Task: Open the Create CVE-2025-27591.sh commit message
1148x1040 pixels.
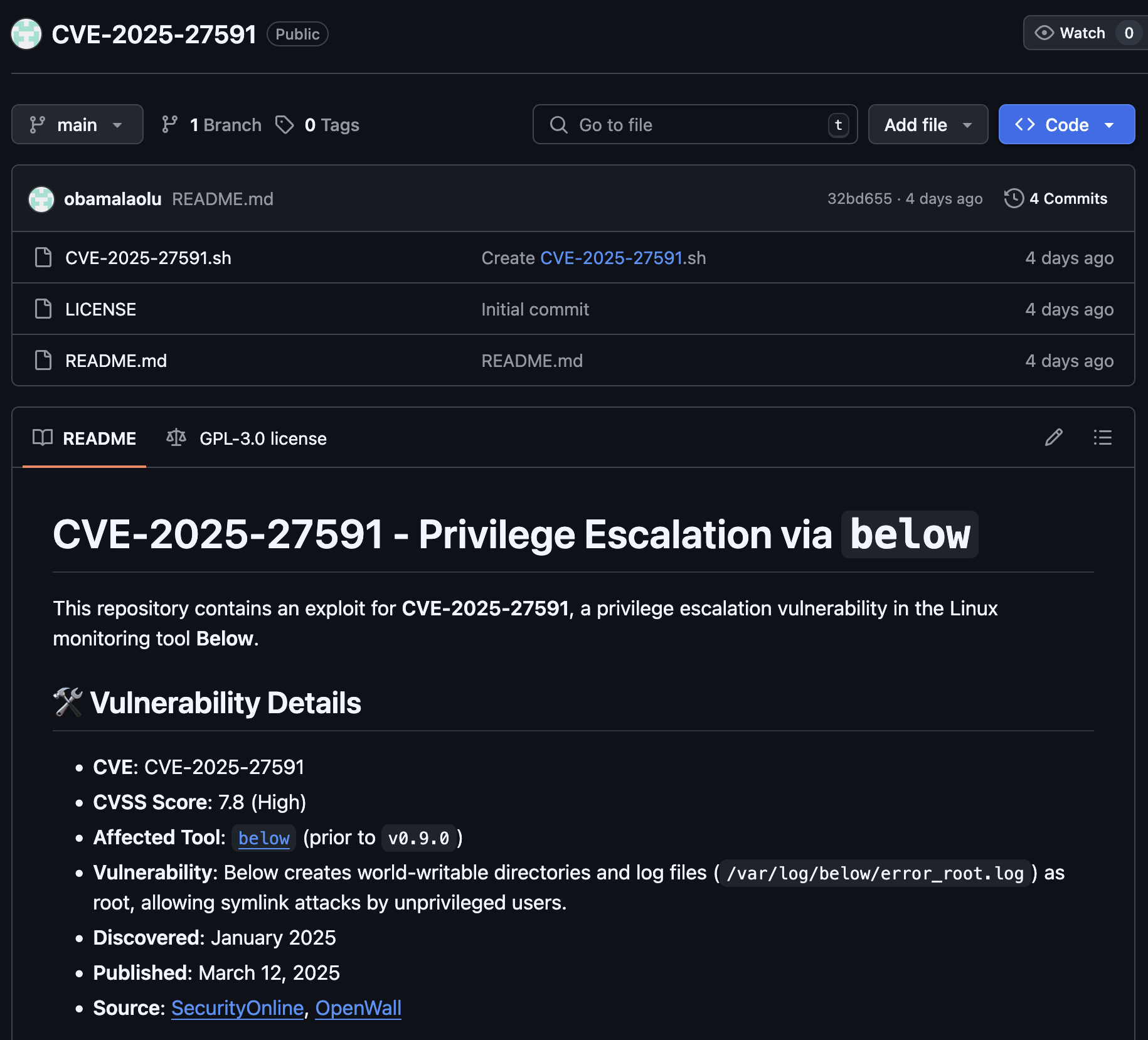Action: tap(593, 258)
